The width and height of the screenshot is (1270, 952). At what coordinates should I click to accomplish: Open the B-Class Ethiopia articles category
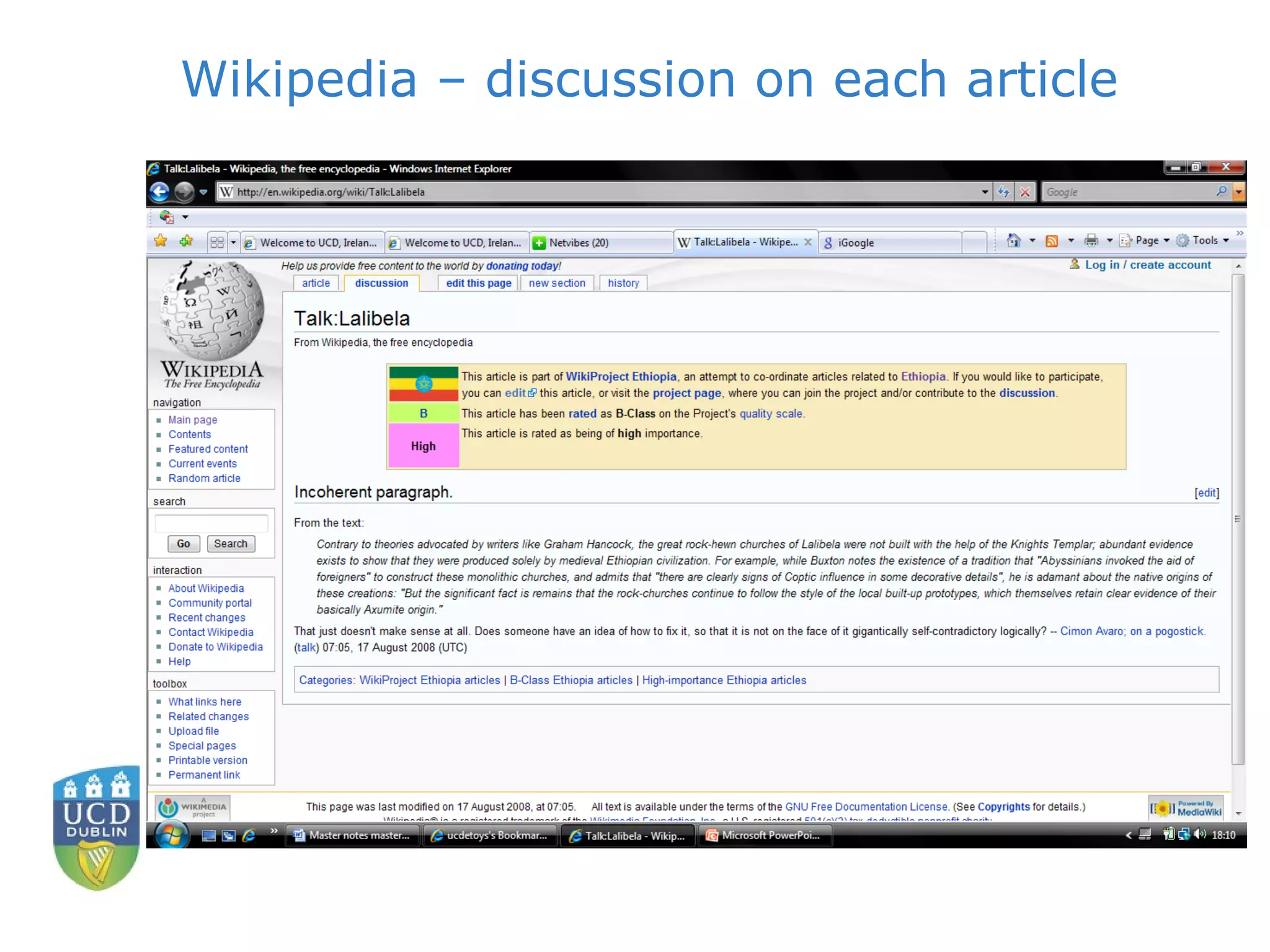[571, 681]
